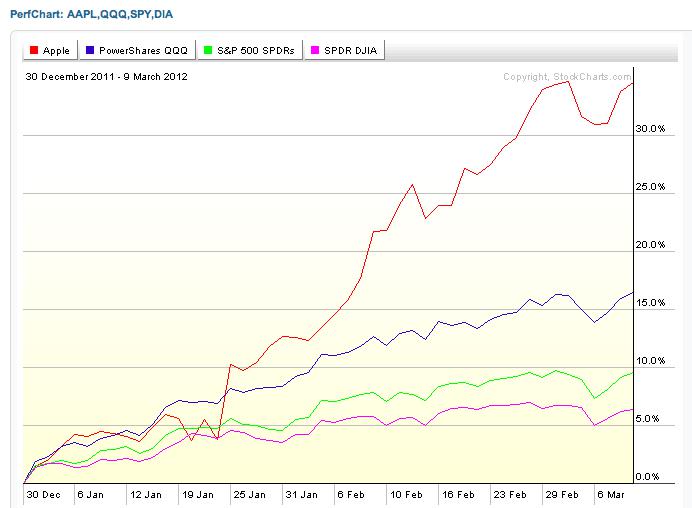The height and width of the screenshot is (508, 692).
Task: Select the 25 Jan date label
Action: 250,495
